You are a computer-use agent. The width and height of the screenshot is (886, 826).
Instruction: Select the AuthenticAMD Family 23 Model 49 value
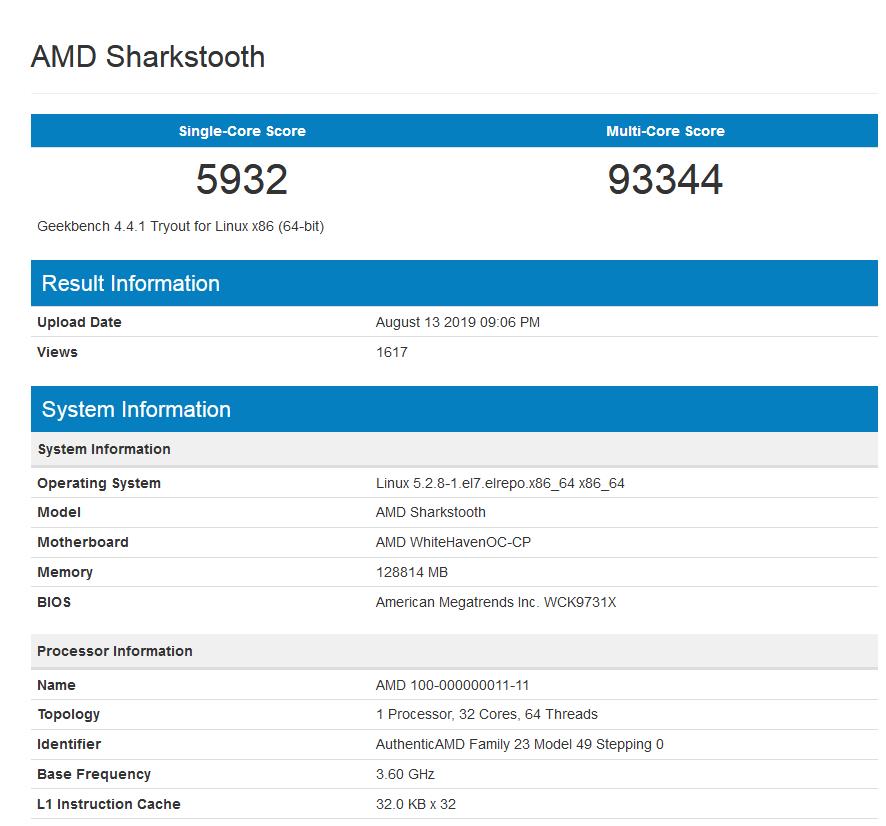tap(520, 745)
